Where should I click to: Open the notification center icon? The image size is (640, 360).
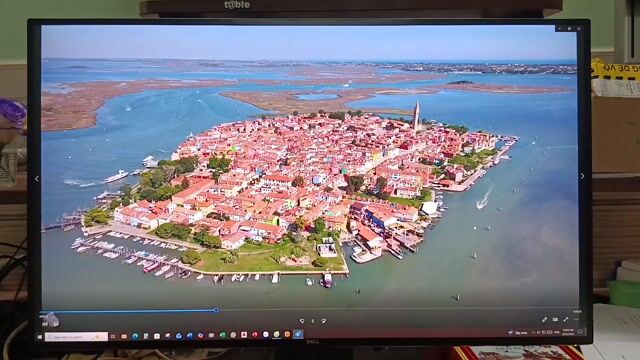point(580,332)
